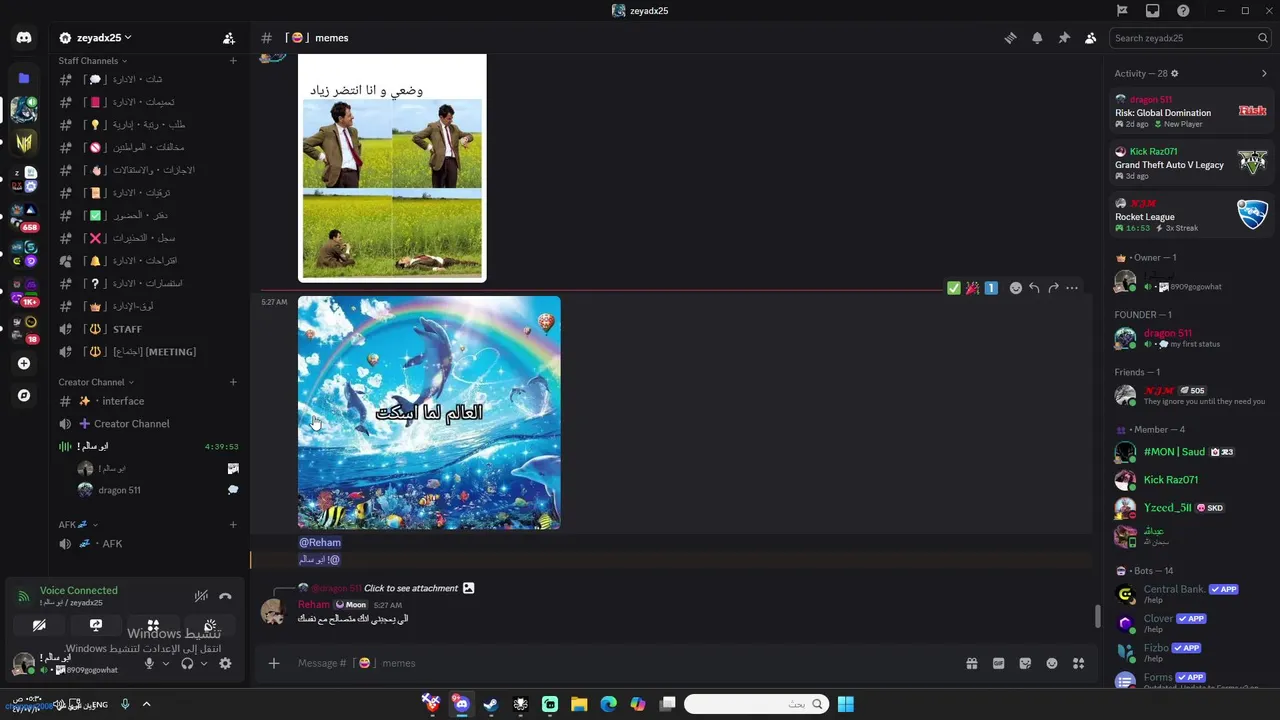The height and width of the screenshot is (720, 1280).
Task: Open Rocket League activity card
Action: (1191, 216)
